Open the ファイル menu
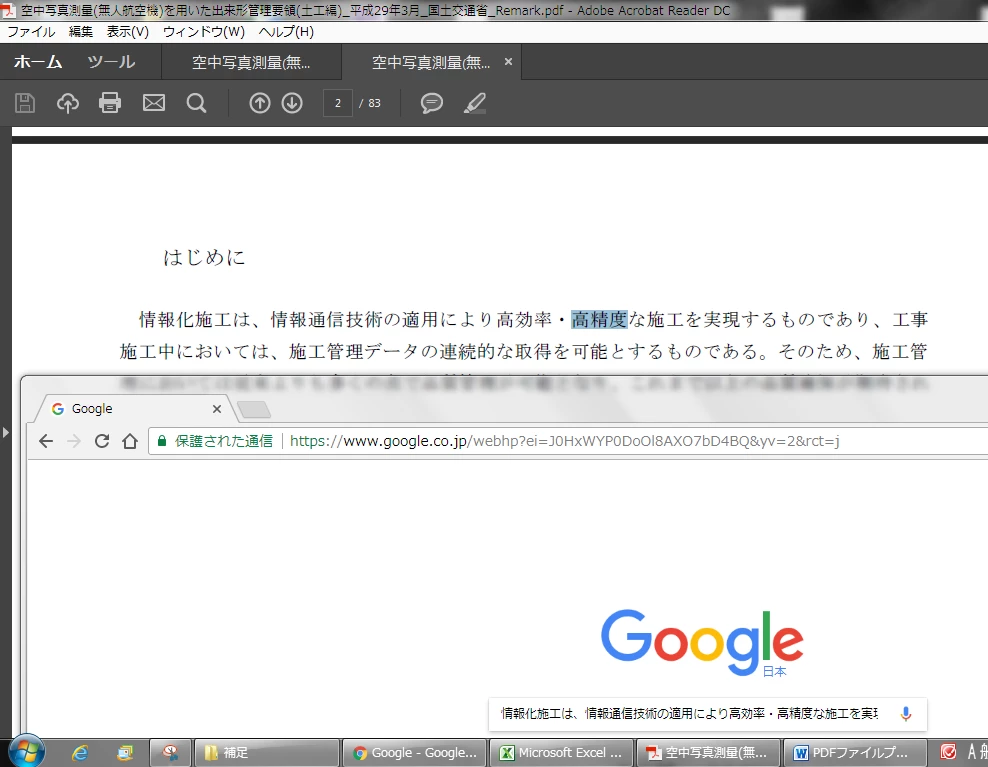988x767 pixels. tap(31, 32)
